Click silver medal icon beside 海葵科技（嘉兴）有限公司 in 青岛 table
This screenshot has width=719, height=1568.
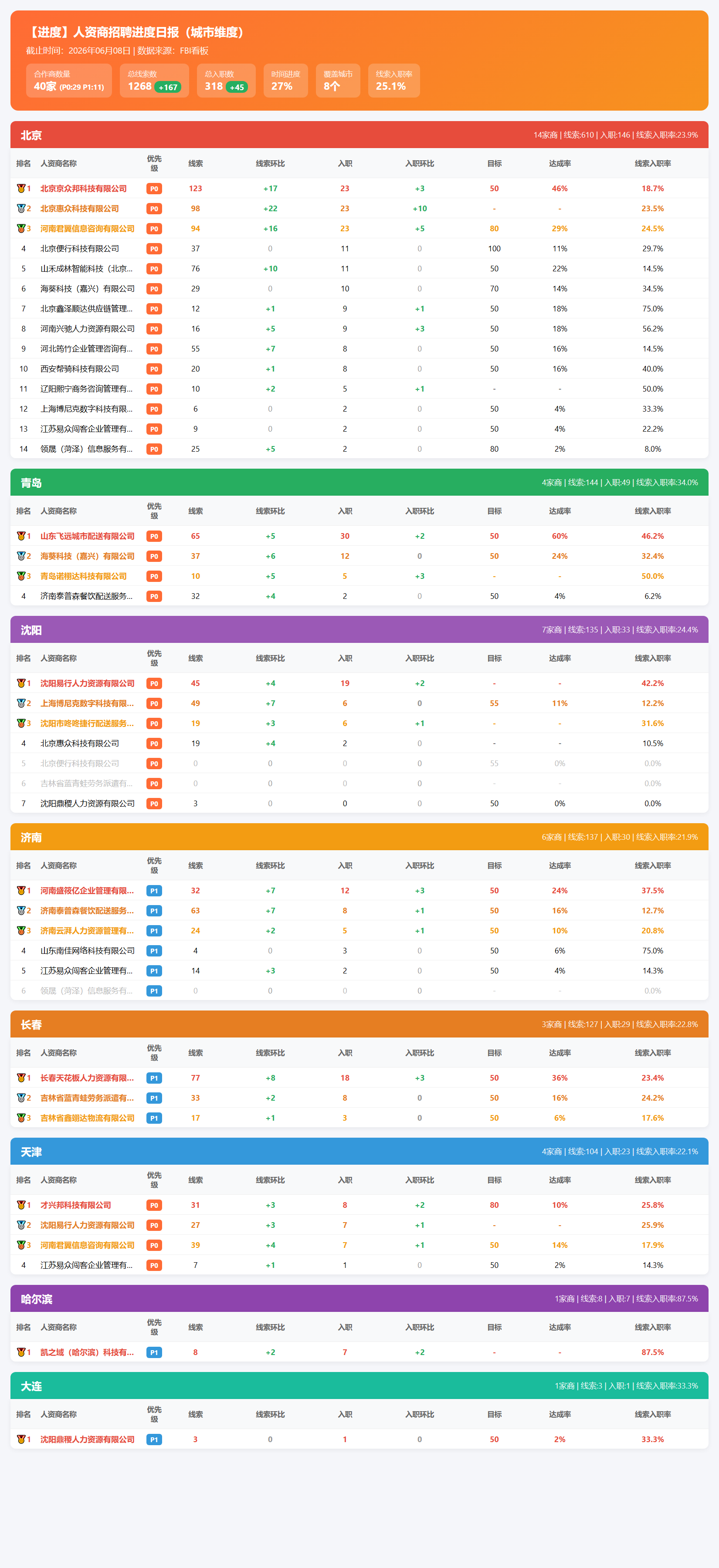(21, 556)
